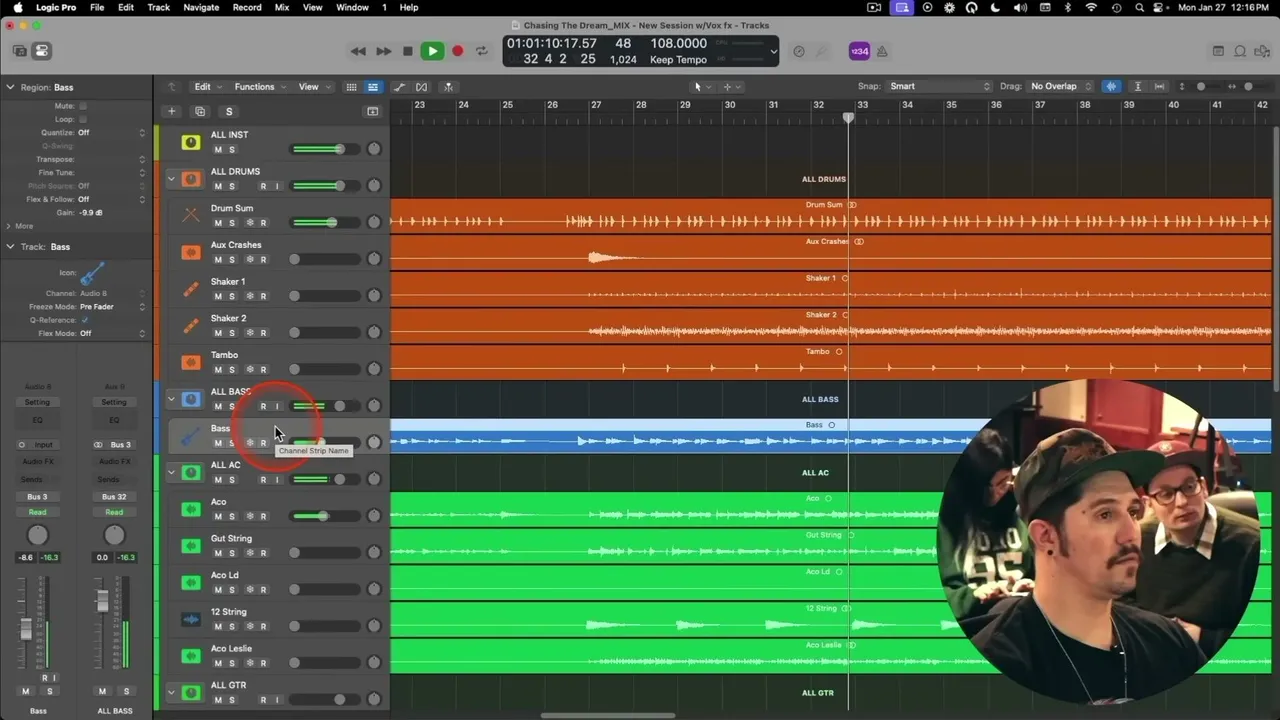Mute the Drum Sum track
This screenshot has height=720, width=1280.
[218, 223]
